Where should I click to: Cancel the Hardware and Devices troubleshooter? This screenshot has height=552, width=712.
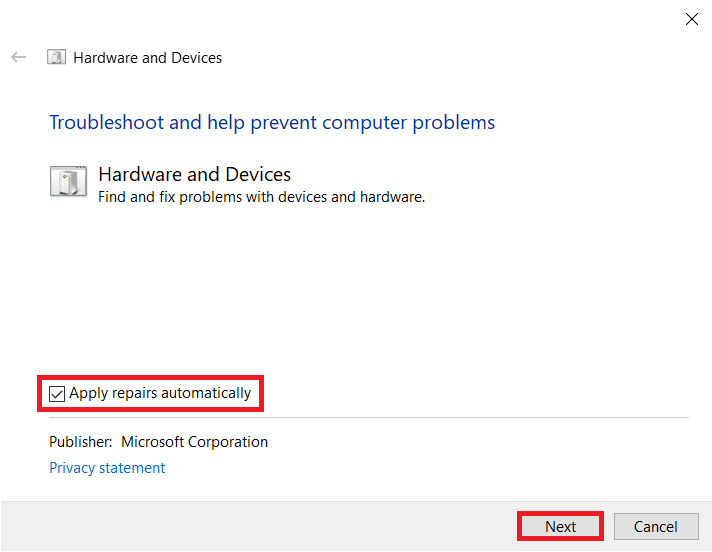pos(655,527)
